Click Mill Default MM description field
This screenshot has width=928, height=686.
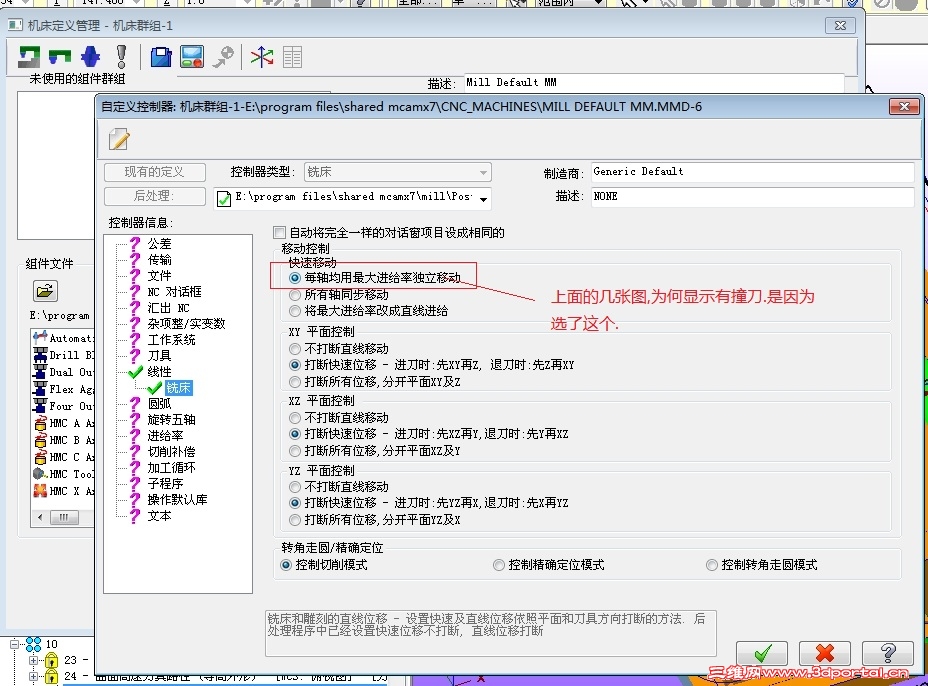[x=654, y=83]
